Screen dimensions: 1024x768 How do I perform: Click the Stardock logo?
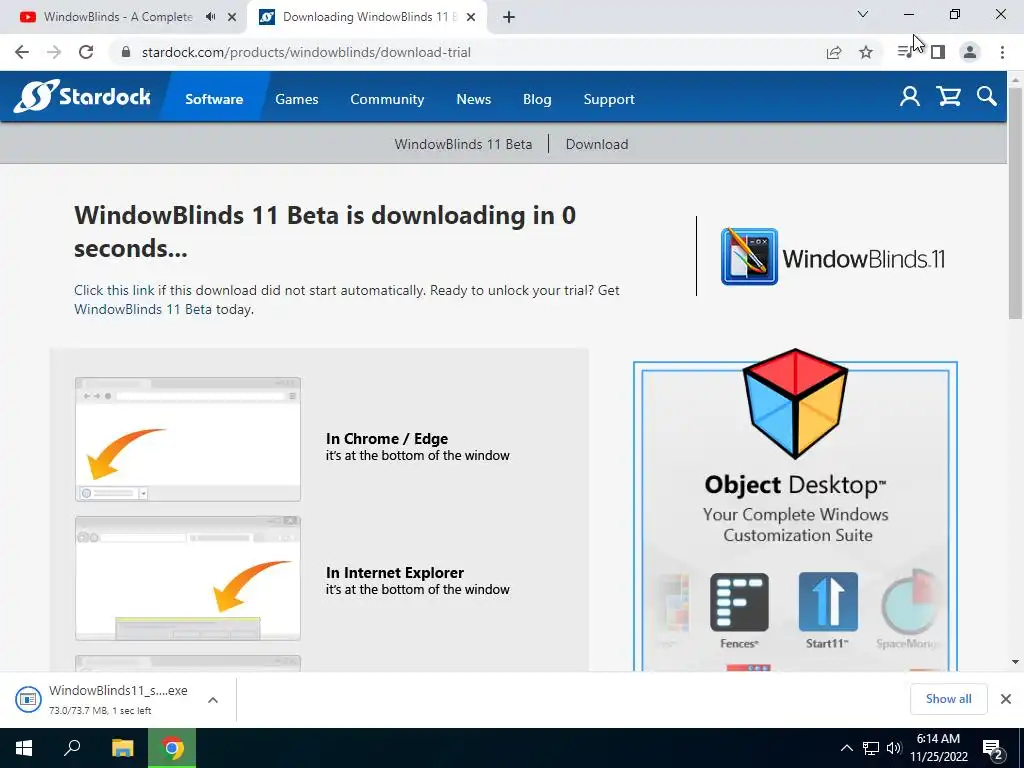82,97
